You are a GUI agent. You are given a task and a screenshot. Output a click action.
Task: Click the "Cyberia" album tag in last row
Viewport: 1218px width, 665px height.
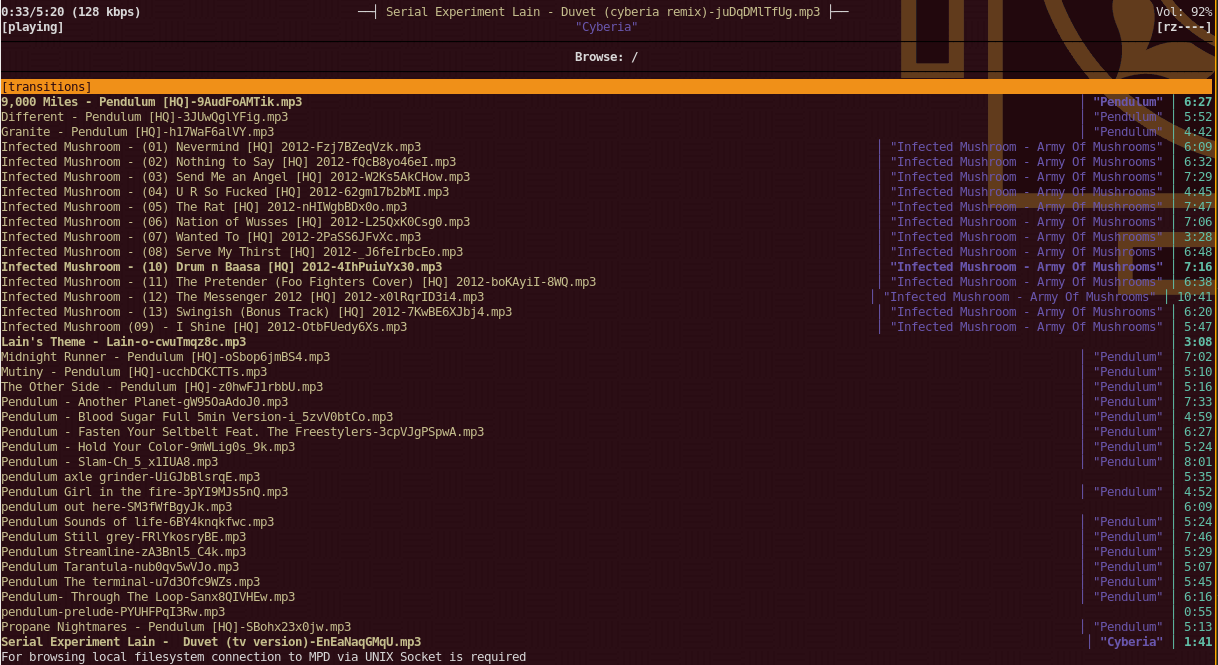tap(1131, 642)
